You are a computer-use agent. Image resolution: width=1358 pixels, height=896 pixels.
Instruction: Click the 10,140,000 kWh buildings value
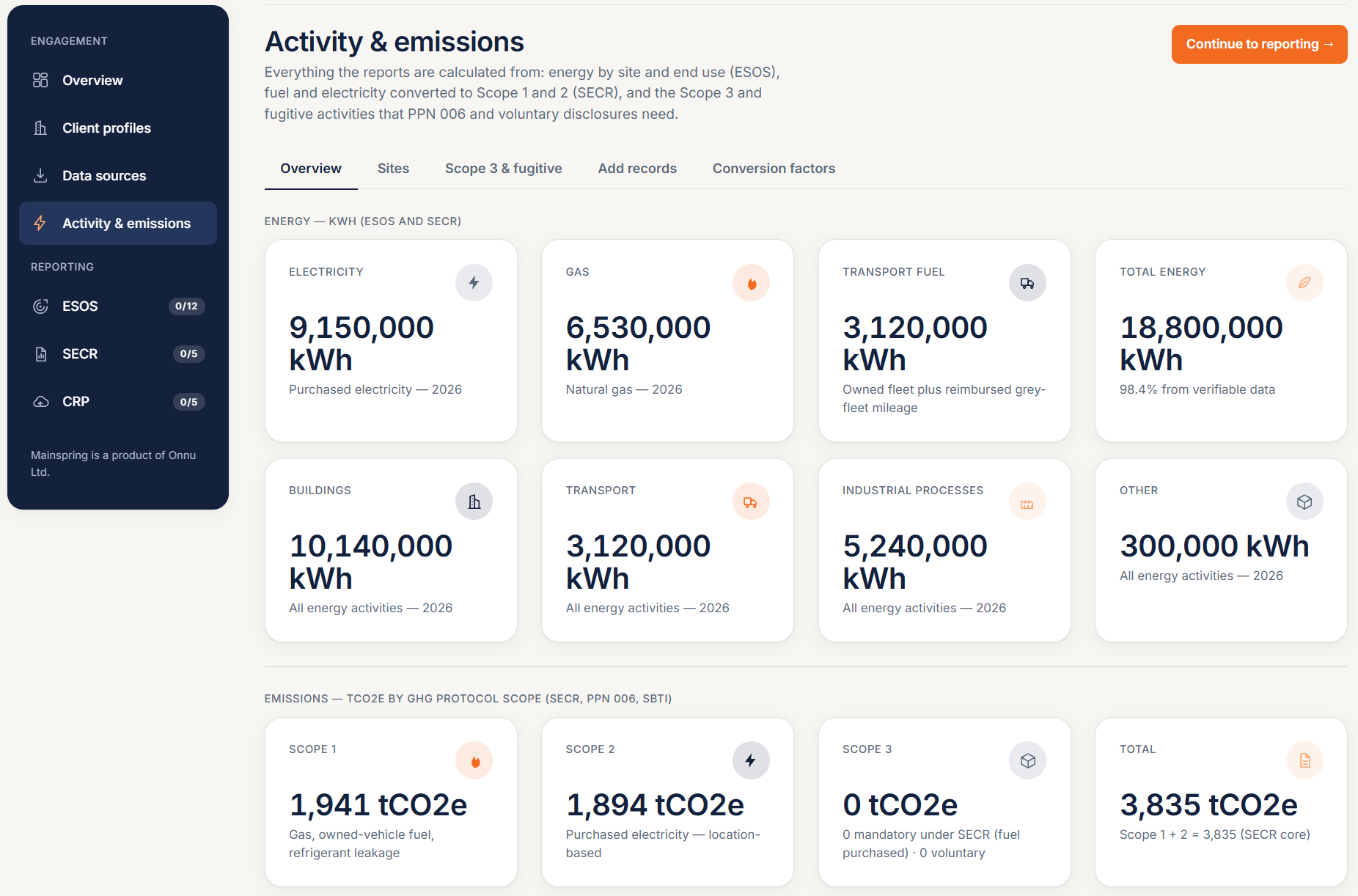pos(370,562)
